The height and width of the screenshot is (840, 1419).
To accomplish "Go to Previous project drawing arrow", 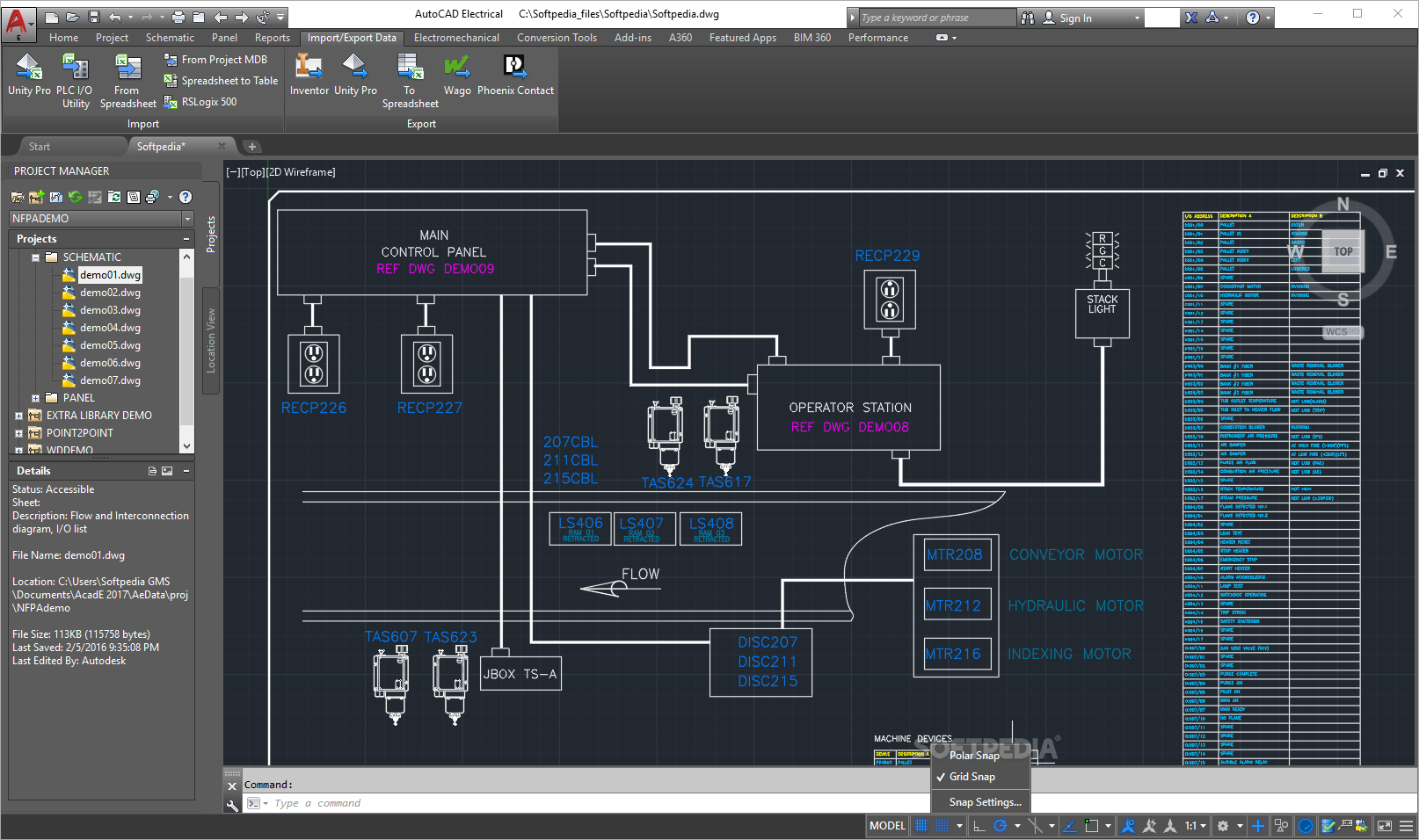I will click(x=221, y=17).
